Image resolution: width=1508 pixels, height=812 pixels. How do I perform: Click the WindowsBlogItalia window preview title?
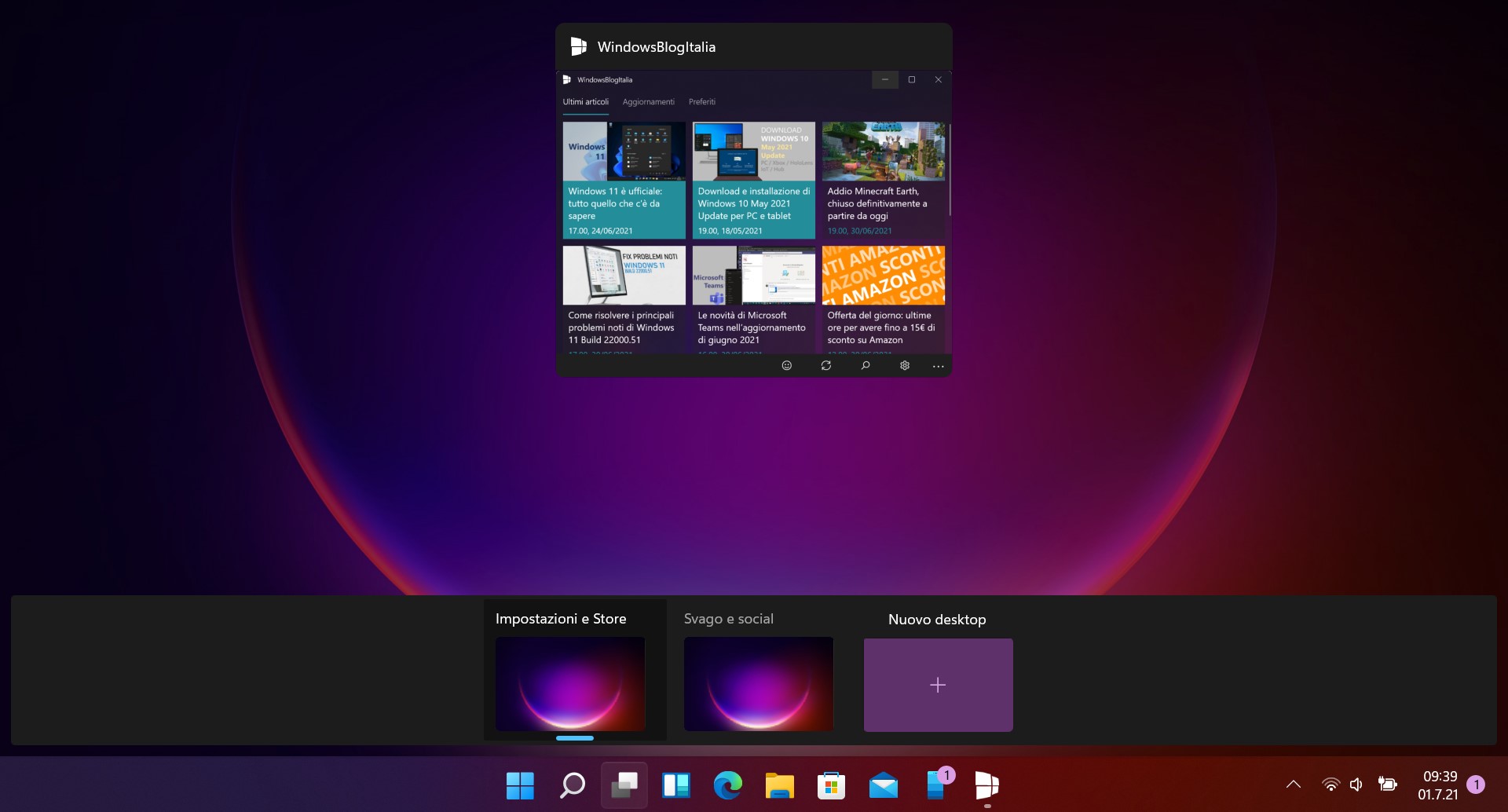657,47
